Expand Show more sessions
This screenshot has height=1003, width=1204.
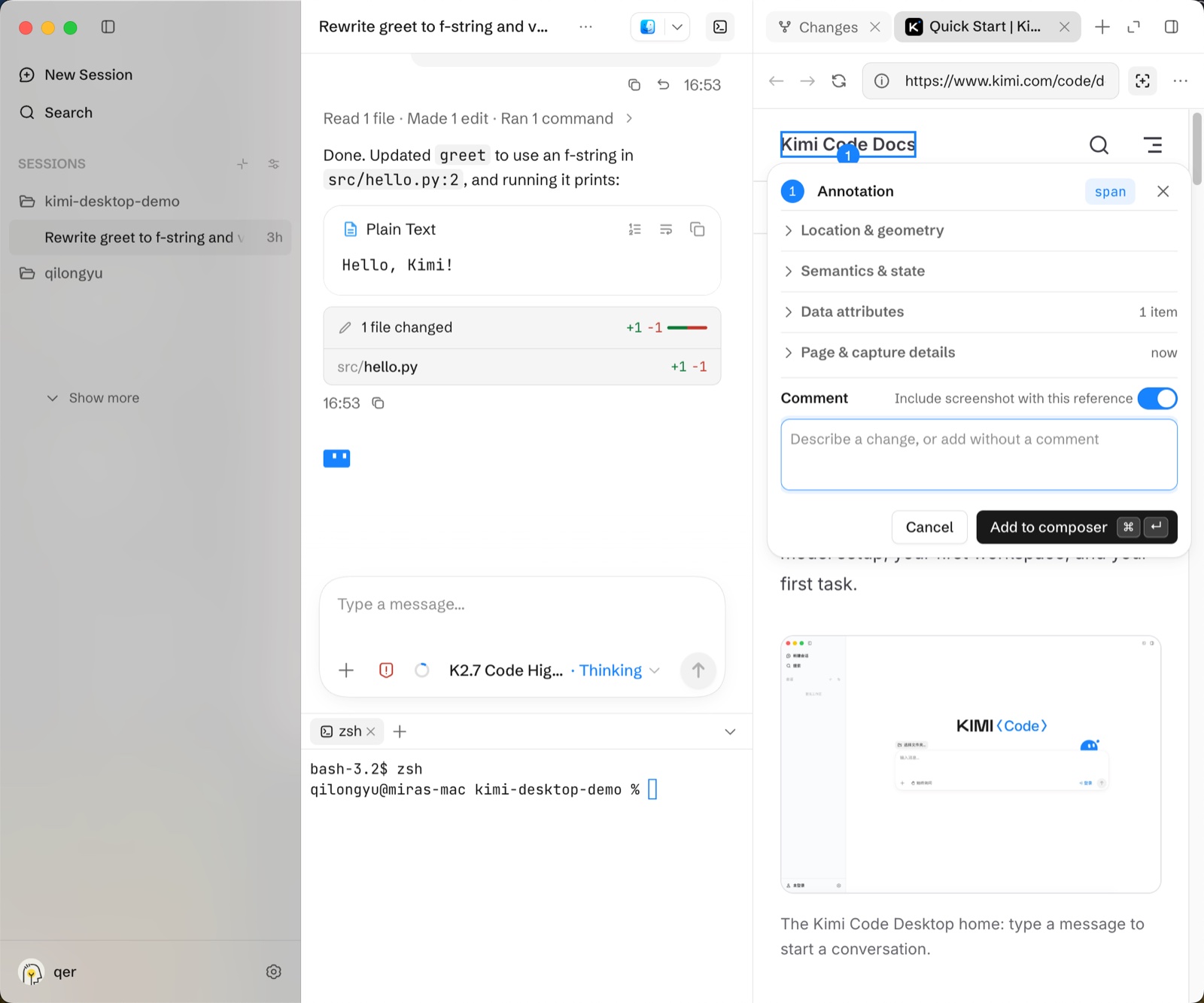(93, 397)
